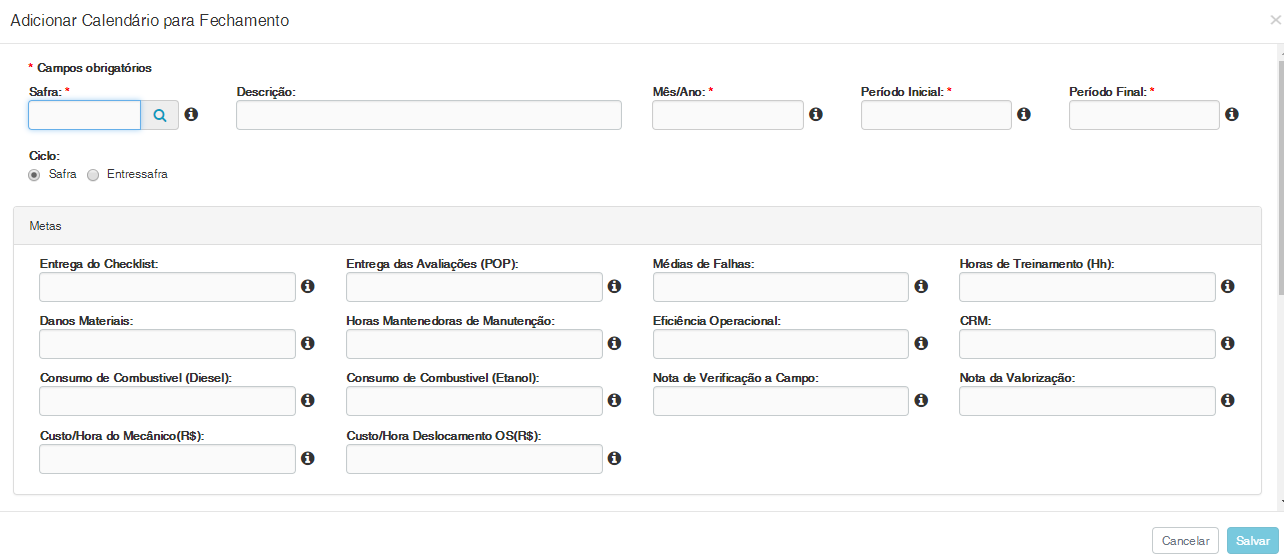Click the Safra search magnifier icon
Image resolution: width=1284 pixels, height=560 pixels.
point(160,115)
